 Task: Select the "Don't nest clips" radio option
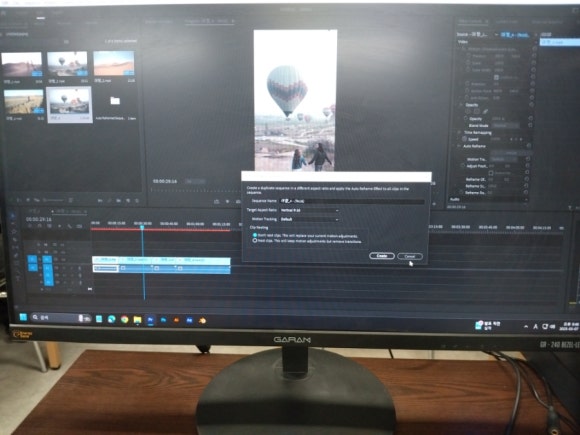tap(254, 235)
